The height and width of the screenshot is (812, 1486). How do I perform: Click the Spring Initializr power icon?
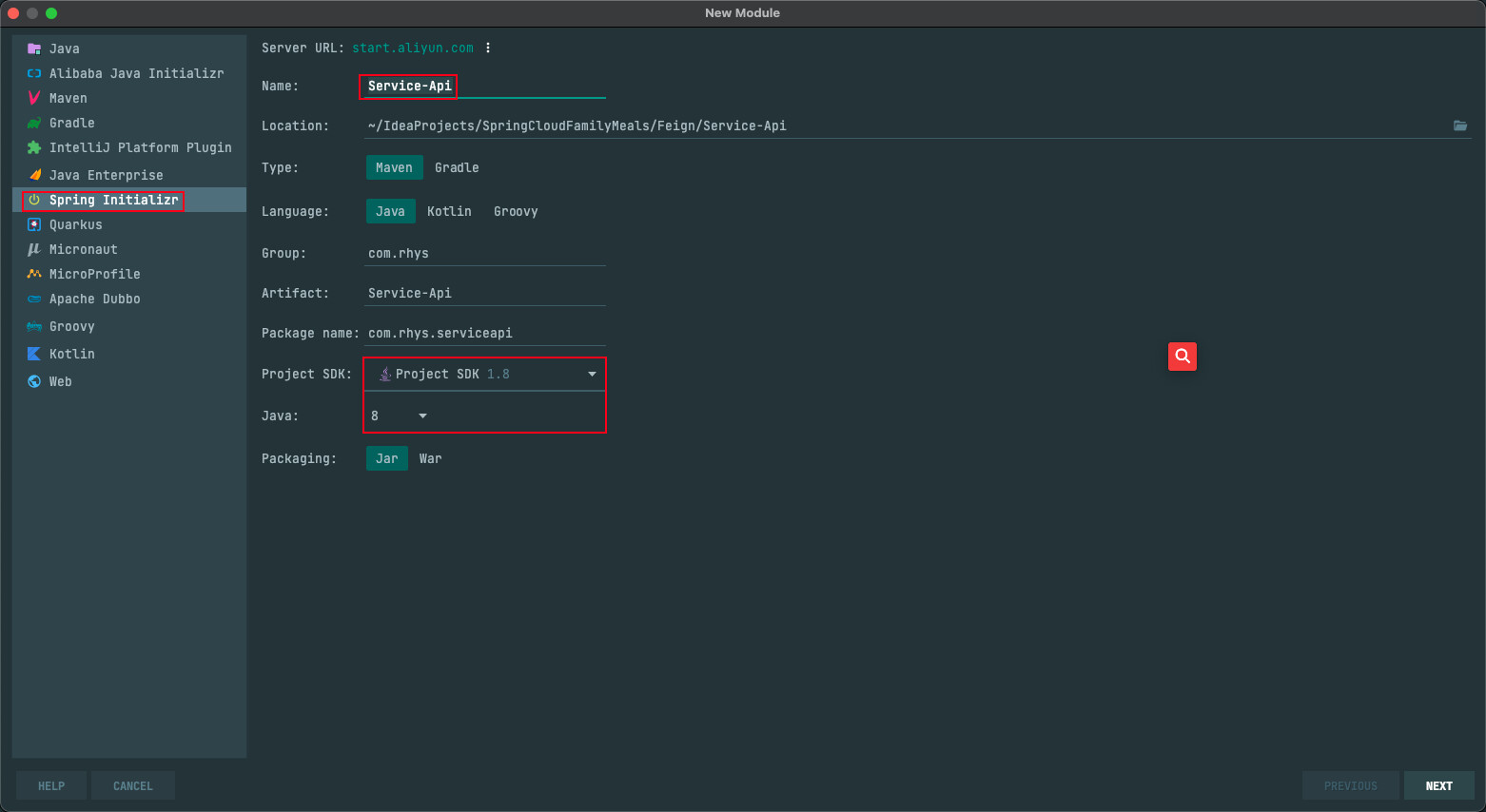tap(34, 200)
